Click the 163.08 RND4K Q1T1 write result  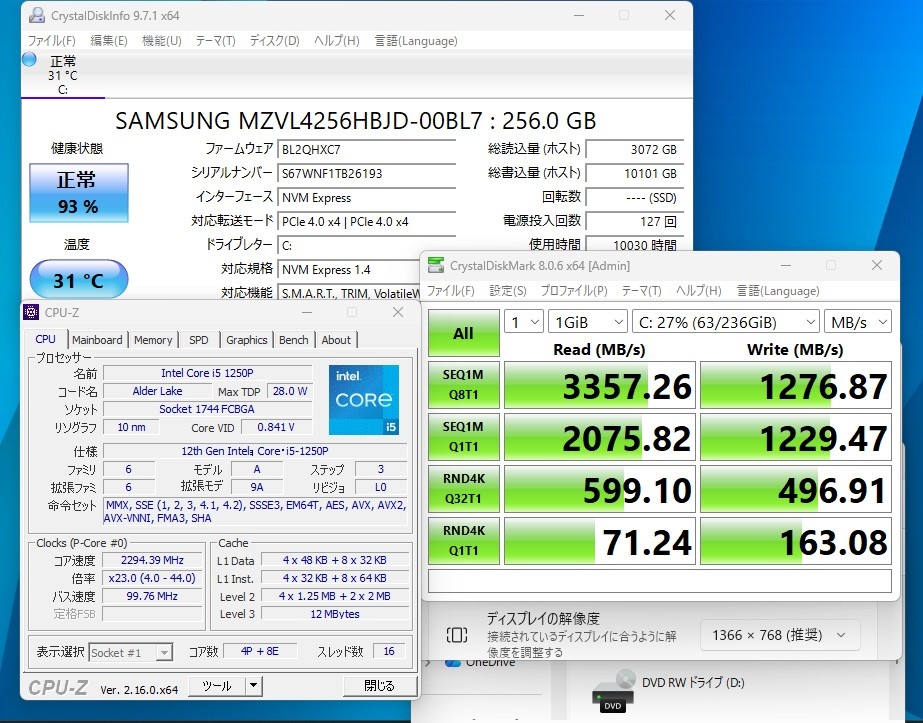pos(795,541)
